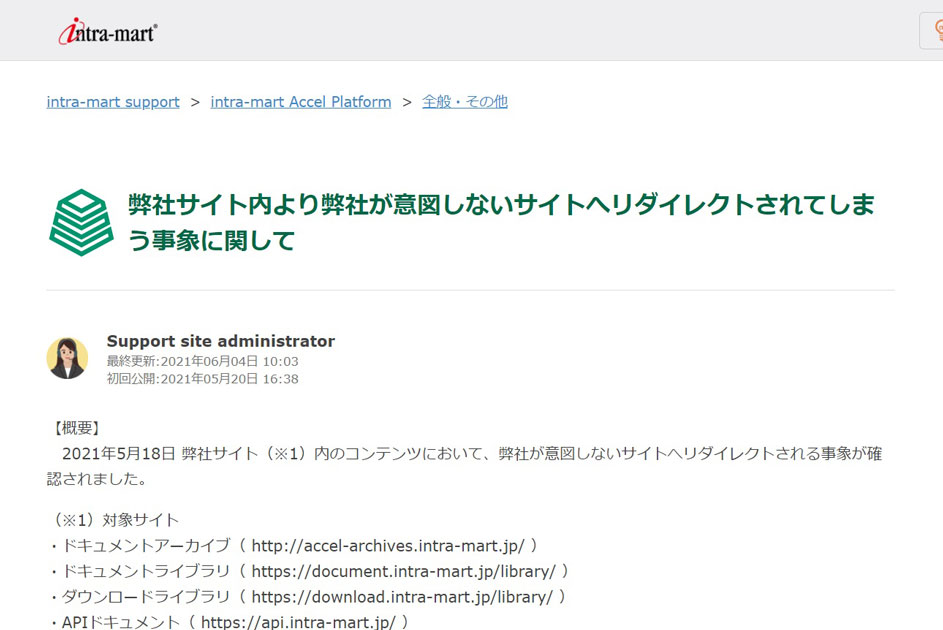This screenshot has height=630, width=943.
Task: Open the intra-mart Accel Platform breadcrumb link
Action: (301, 102)
